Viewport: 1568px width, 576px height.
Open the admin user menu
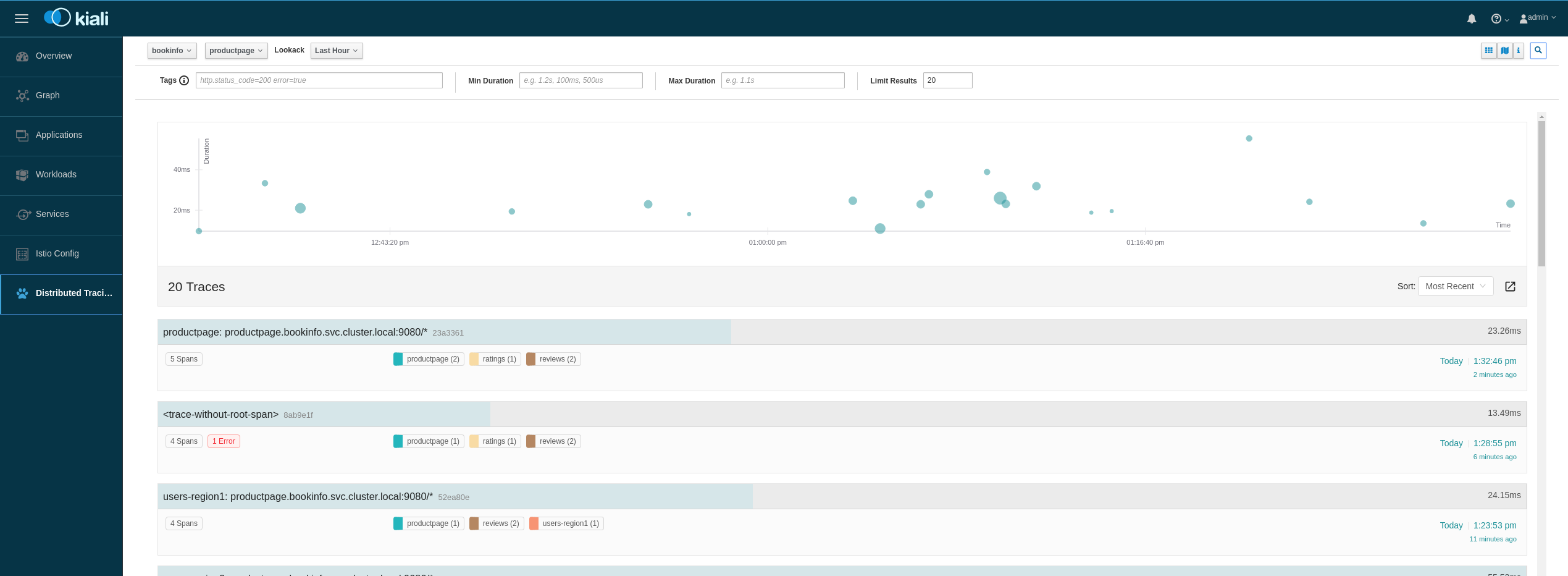1537,18
